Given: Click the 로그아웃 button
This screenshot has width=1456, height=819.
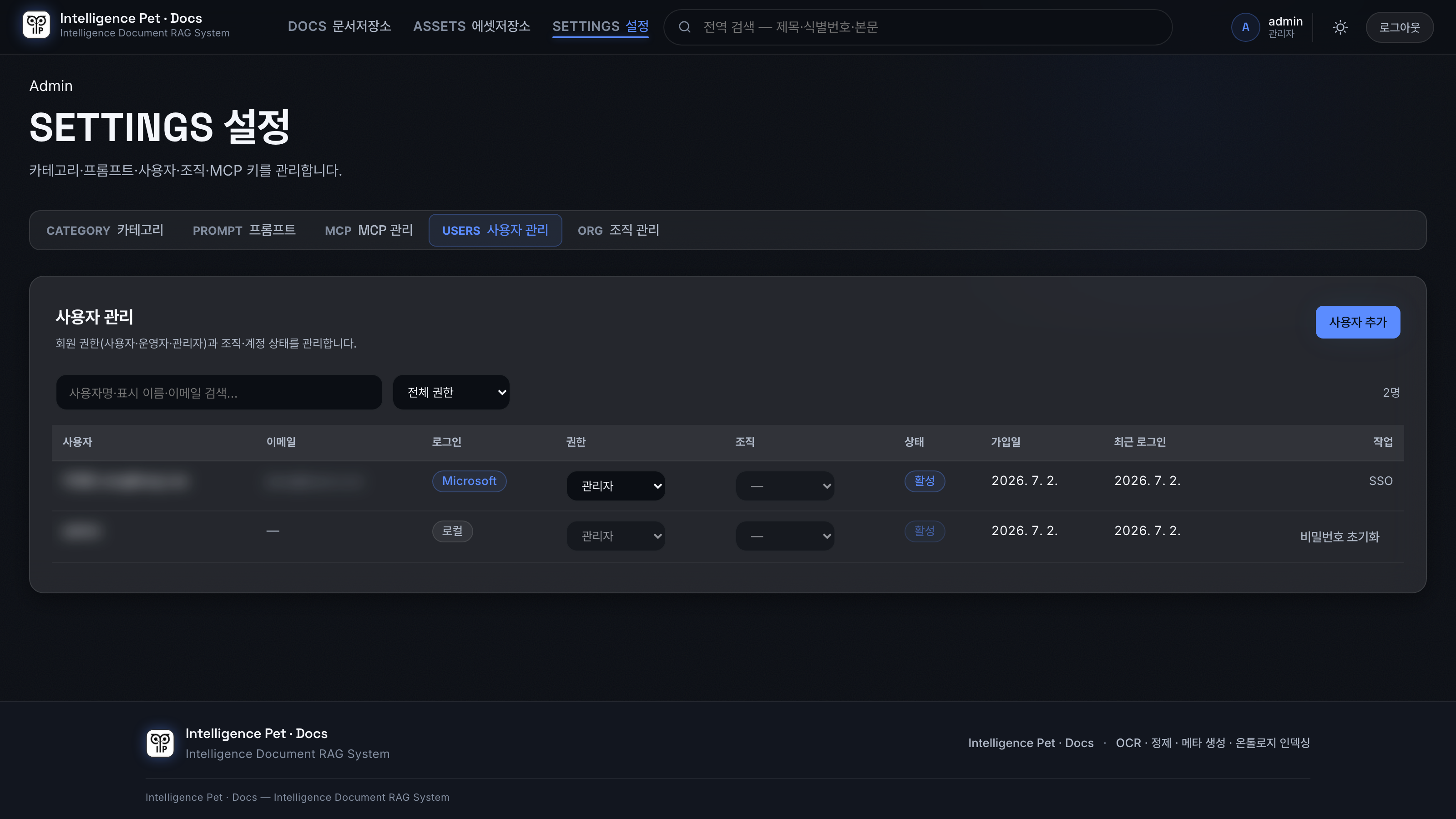Looking at the screenshot, I should point(1400,27).
